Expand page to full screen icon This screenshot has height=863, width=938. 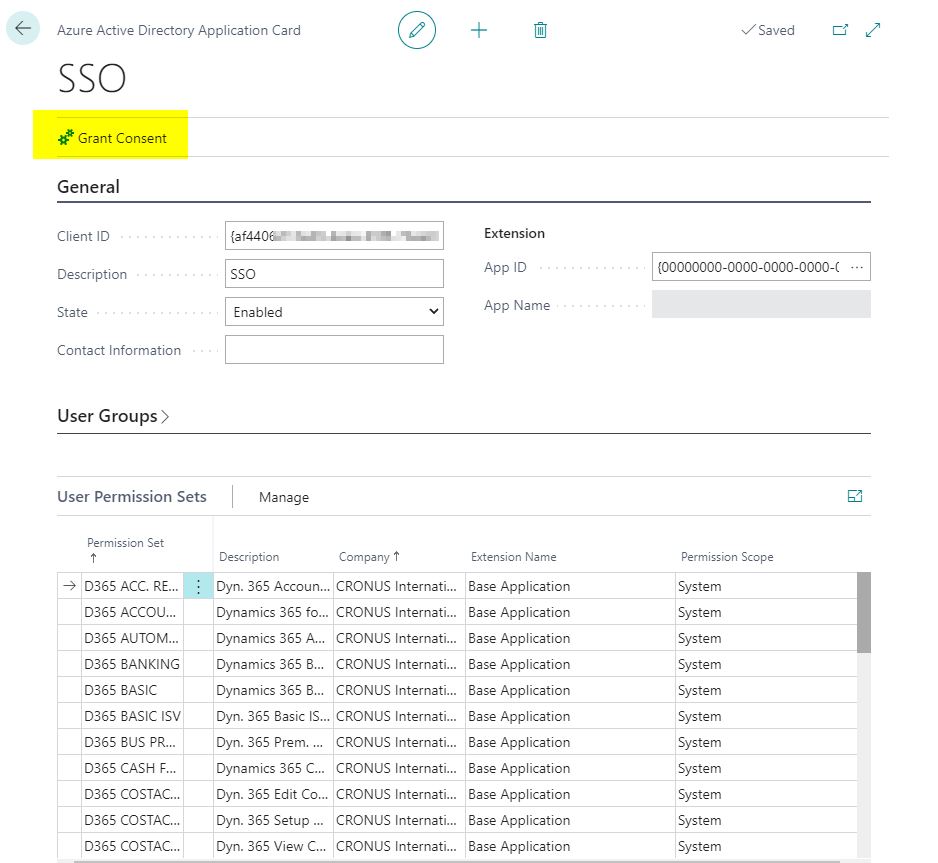pos(873,30)
